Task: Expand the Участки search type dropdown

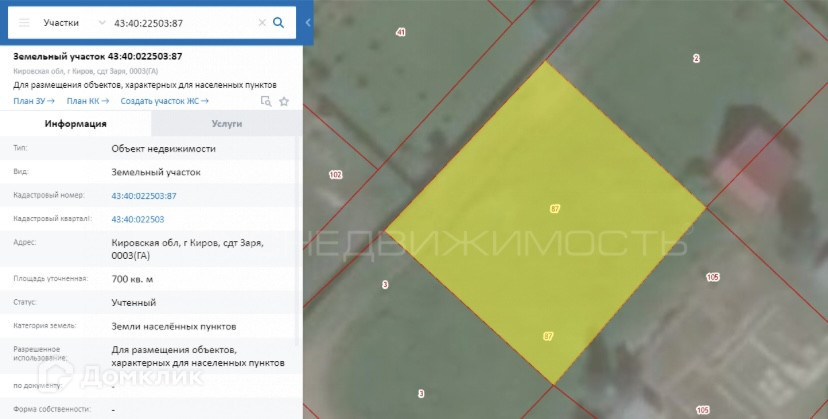Action: [102, 23]
